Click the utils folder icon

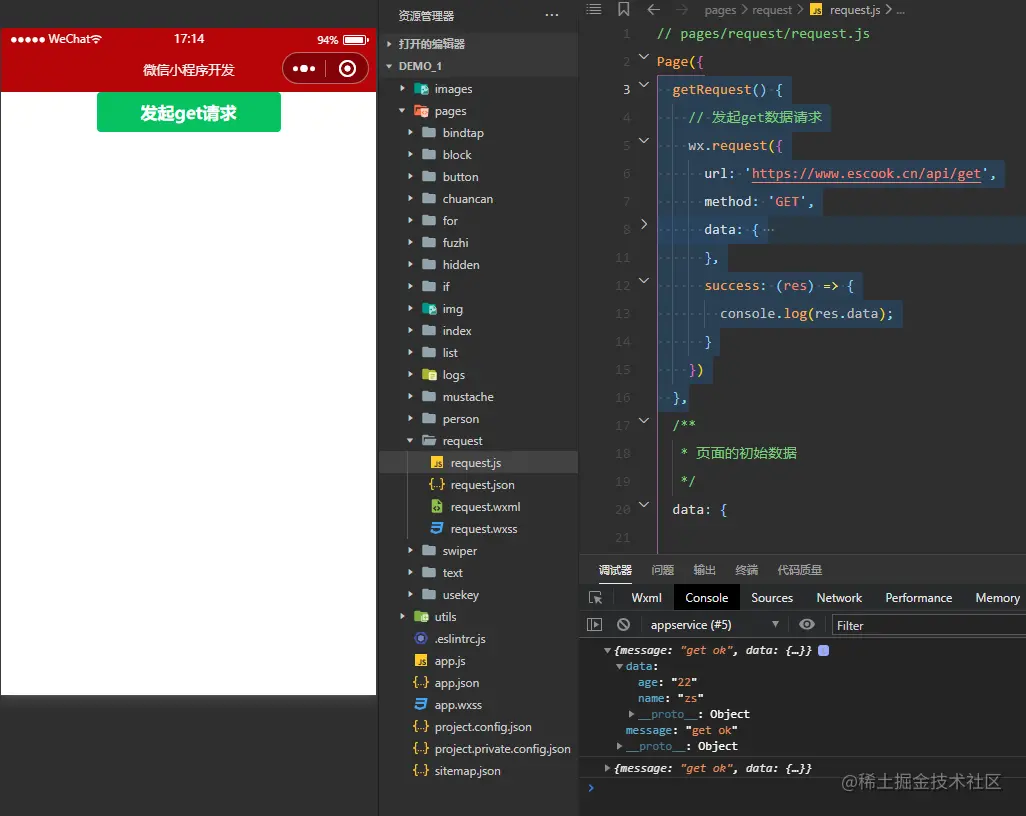point(421,617)
